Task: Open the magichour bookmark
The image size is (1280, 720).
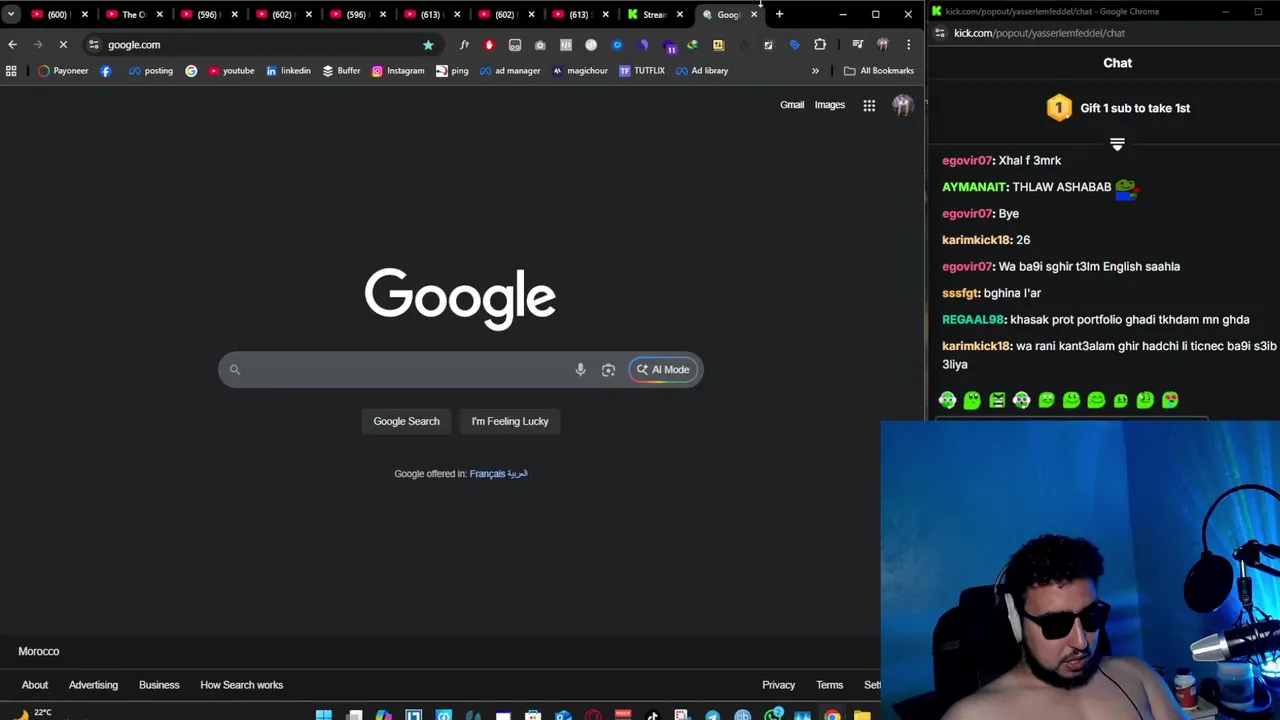Action: pyautogui.click(x=580, y=71)
